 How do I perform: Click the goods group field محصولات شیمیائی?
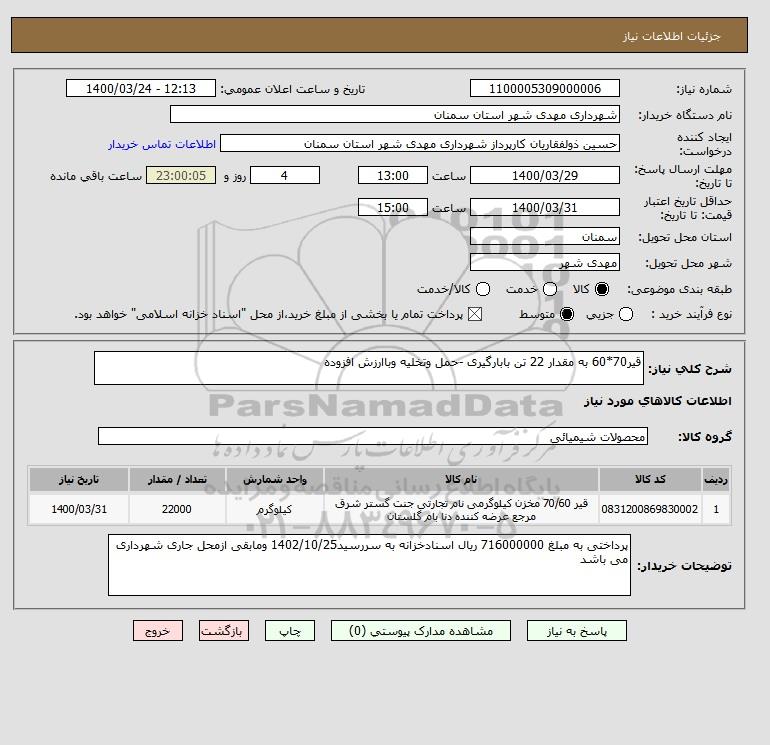coord(373,436)
